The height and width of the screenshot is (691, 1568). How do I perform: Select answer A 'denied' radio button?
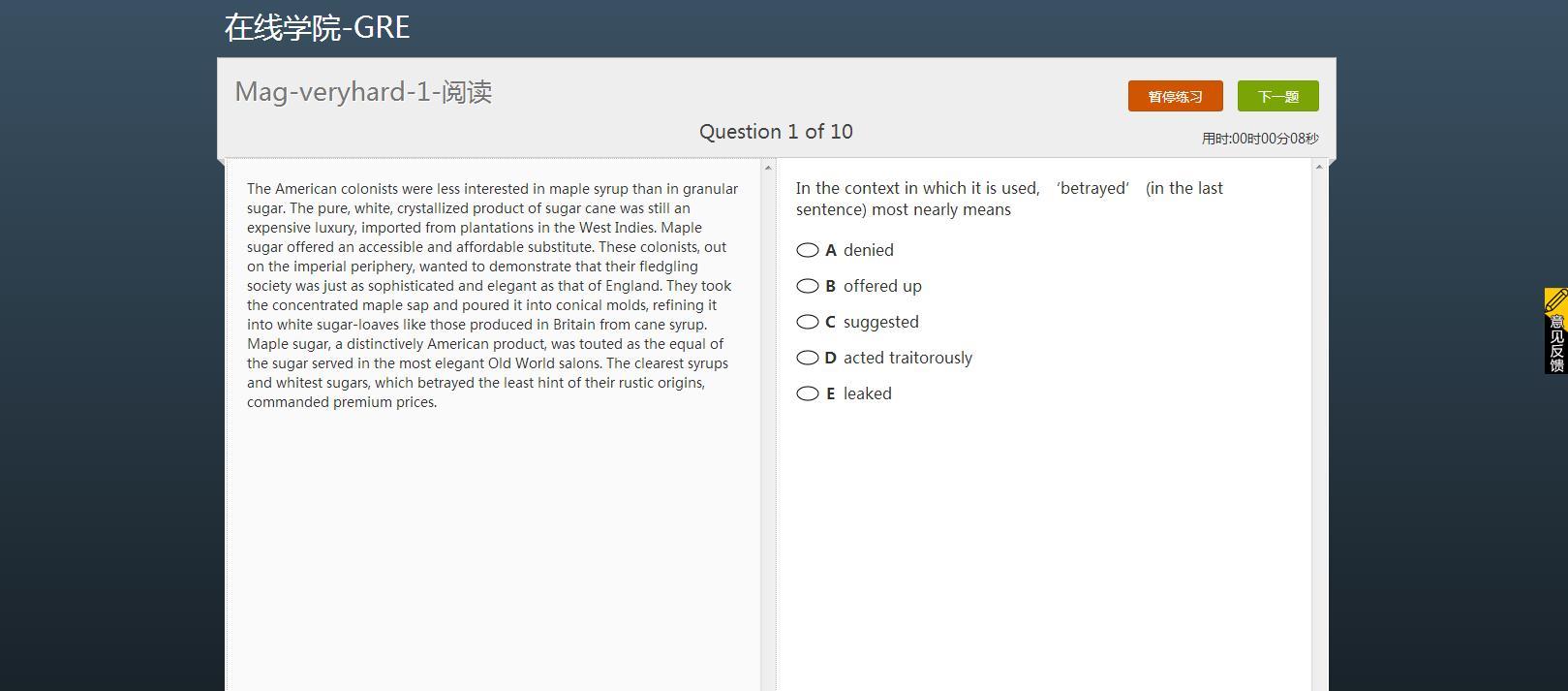pos(808,250)
